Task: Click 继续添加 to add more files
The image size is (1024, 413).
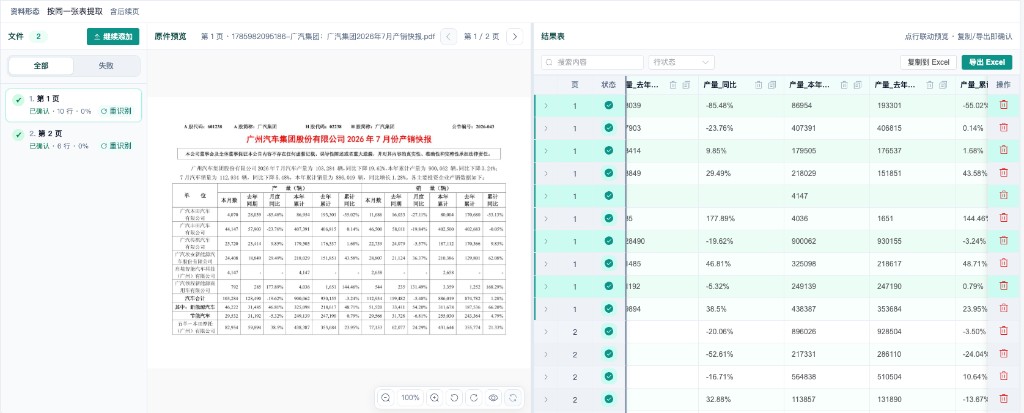Action: [x=113, y=37]
